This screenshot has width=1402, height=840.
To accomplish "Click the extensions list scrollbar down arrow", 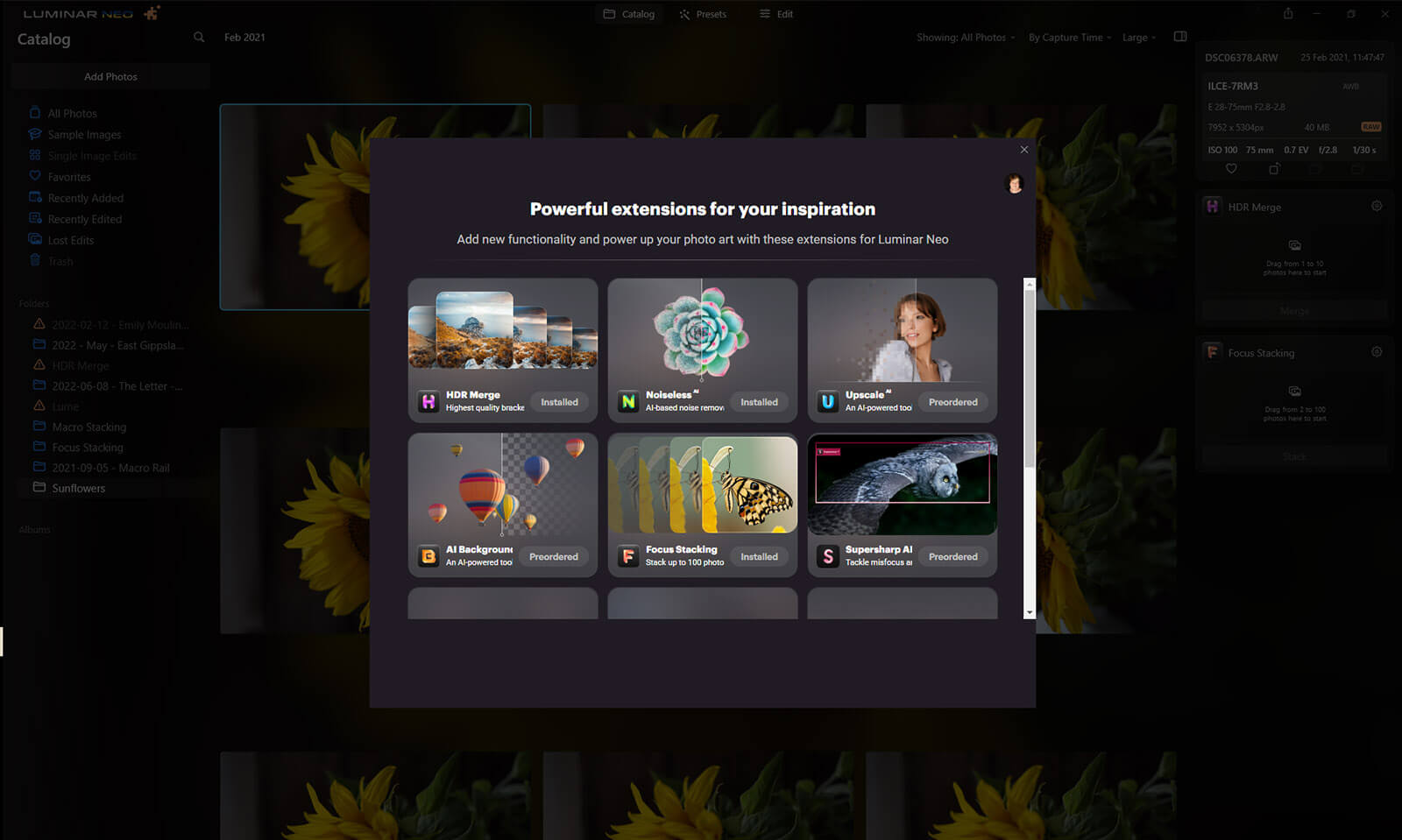I will coord(1030,613).
